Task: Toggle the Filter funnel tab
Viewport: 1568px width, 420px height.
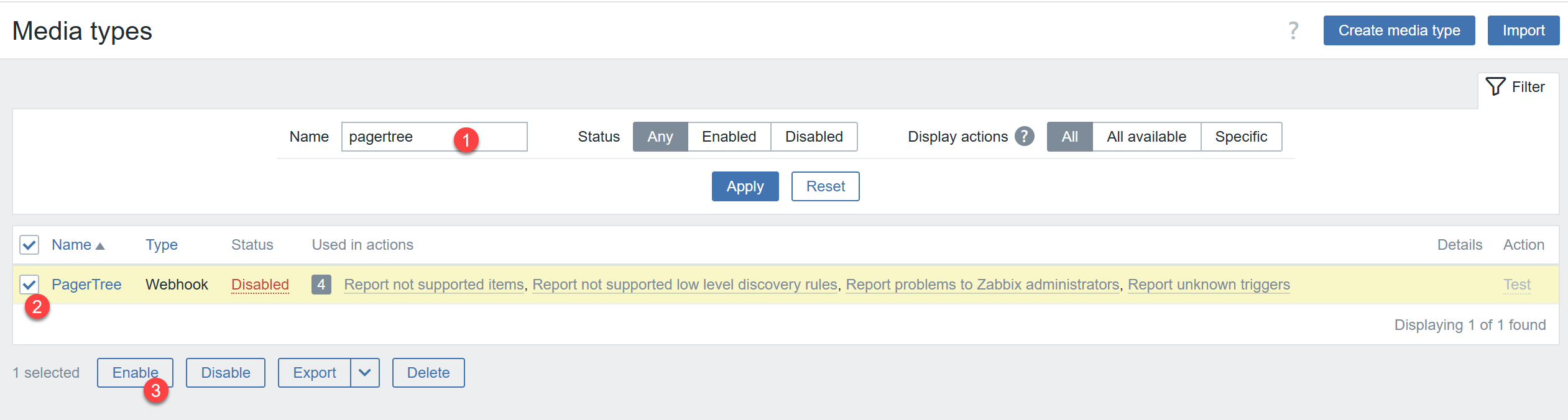Action: (1516, 87)
